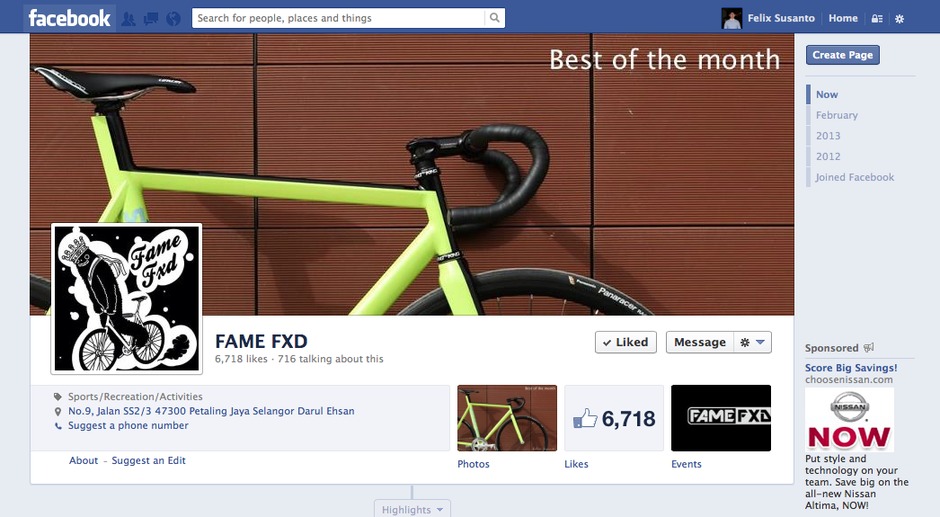
Task: Go to Home in top bar
Action: tap(843, 18)
